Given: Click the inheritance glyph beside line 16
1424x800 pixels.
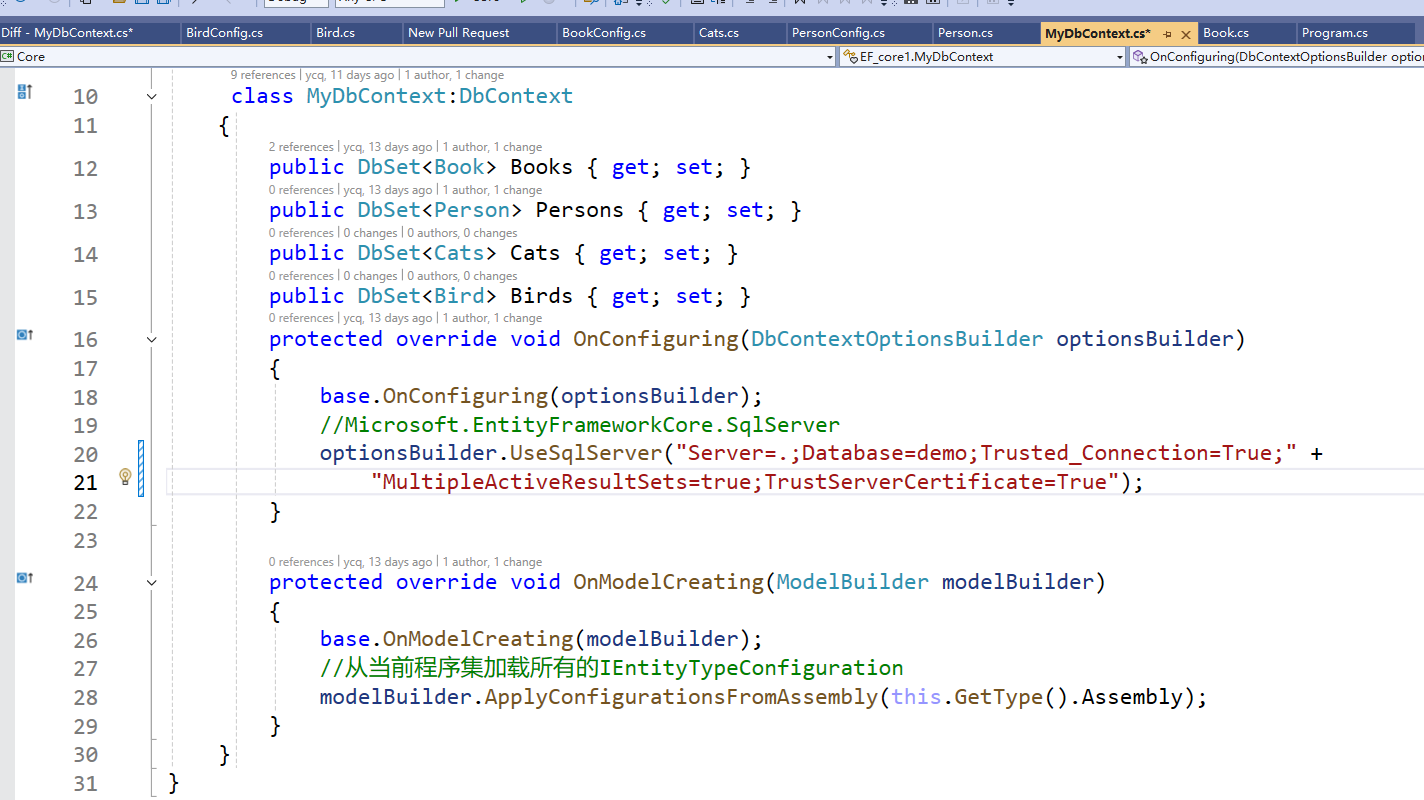Looking at the screenshot, I should click(x=24, y=334).
